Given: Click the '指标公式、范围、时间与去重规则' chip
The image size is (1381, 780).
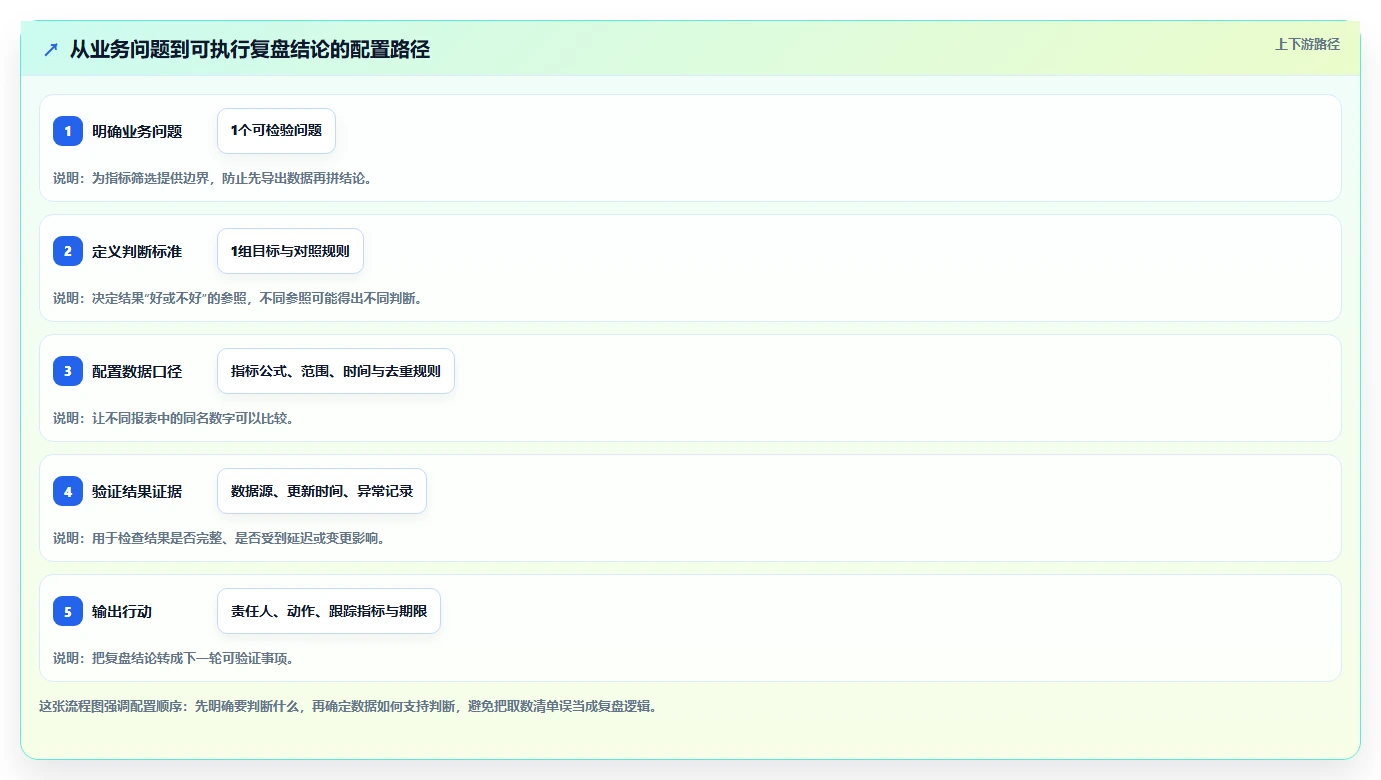Looking at the screenshot, I should (336, 371).
